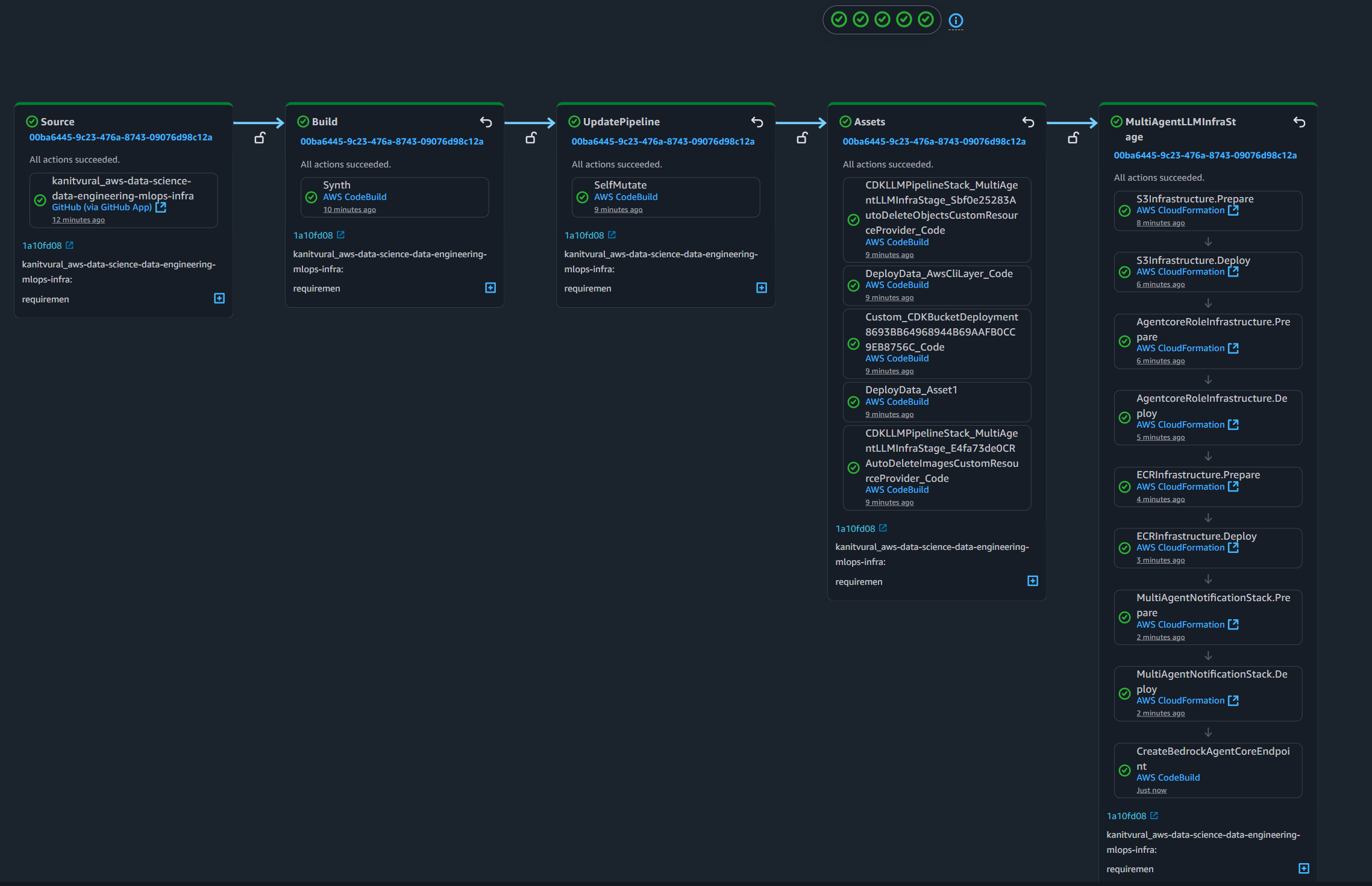Open commit 1a10fd08 link in Assets stage
1372x886 pixels.
tap(856, 529)
